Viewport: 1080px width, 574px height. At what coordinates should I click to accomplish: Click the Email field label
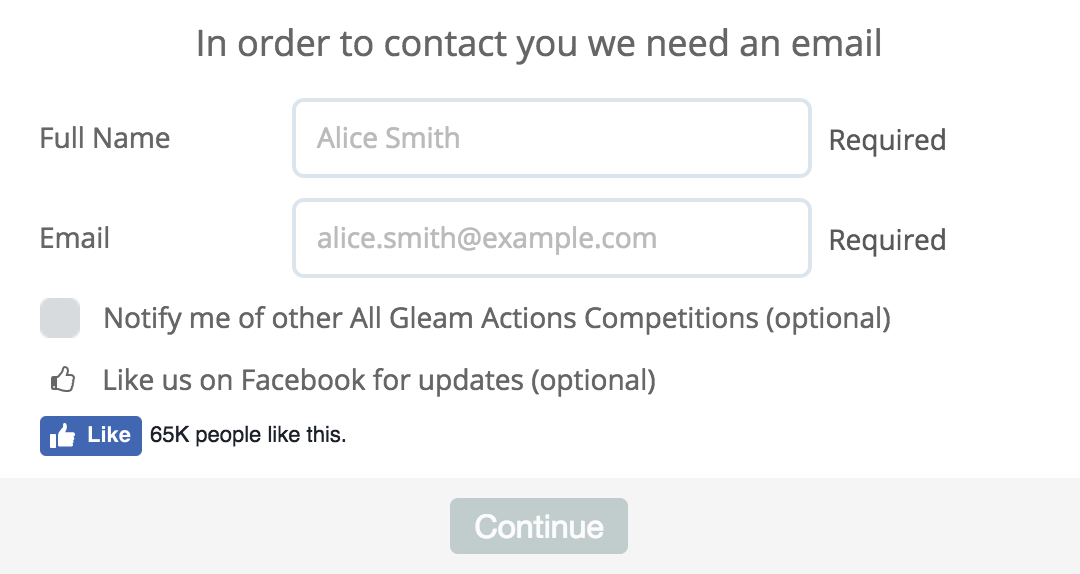(75, 238)
